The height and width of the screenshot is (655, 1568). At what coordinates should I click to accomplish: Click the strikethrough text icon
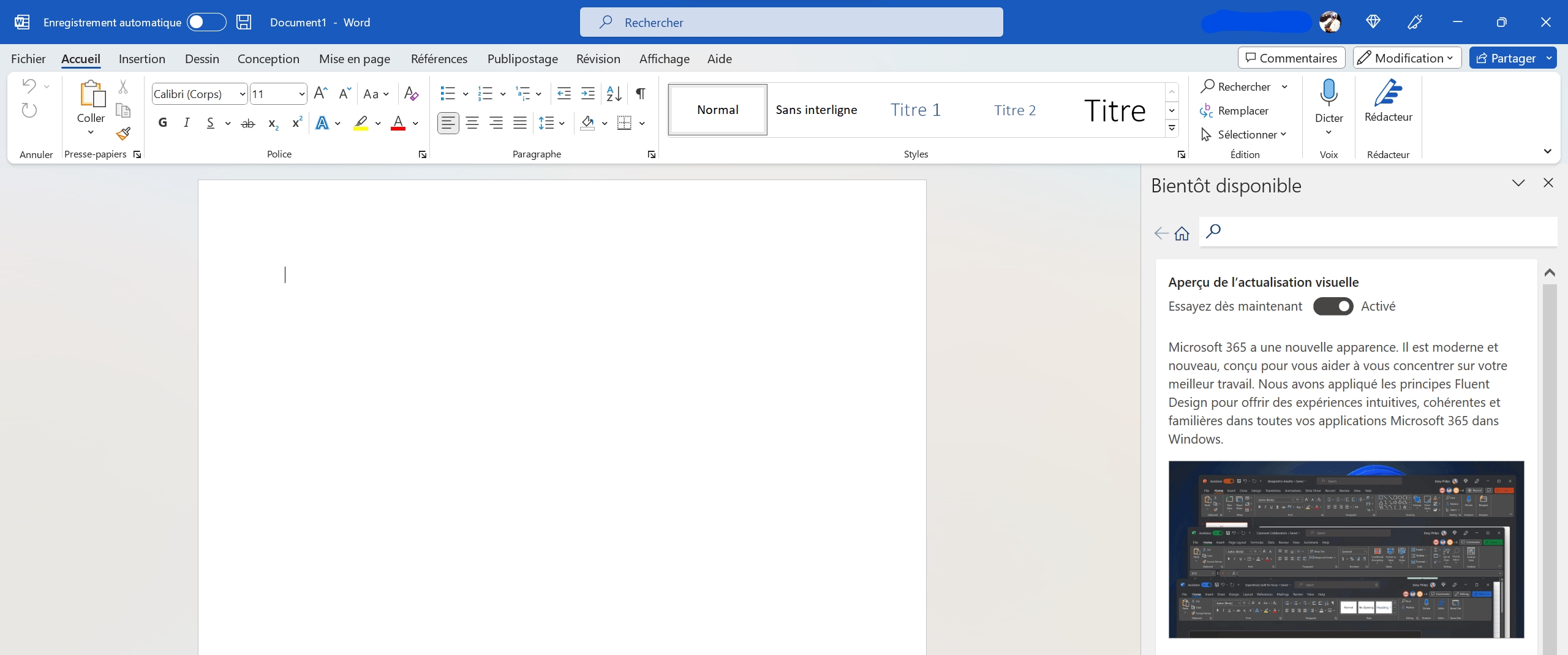click(x=248, y=124)
